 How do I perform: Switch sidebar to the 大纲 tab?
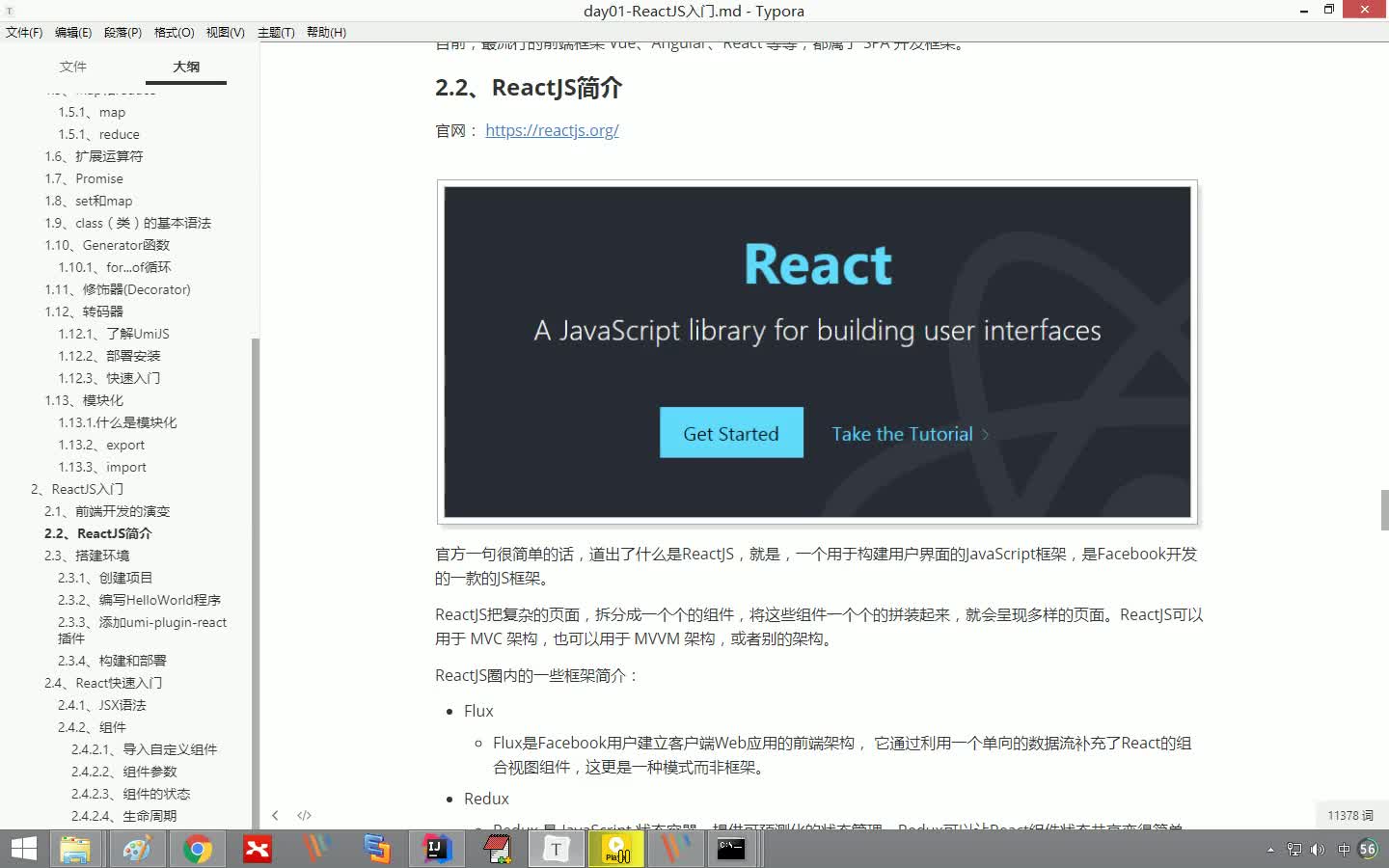click(186, 67)
